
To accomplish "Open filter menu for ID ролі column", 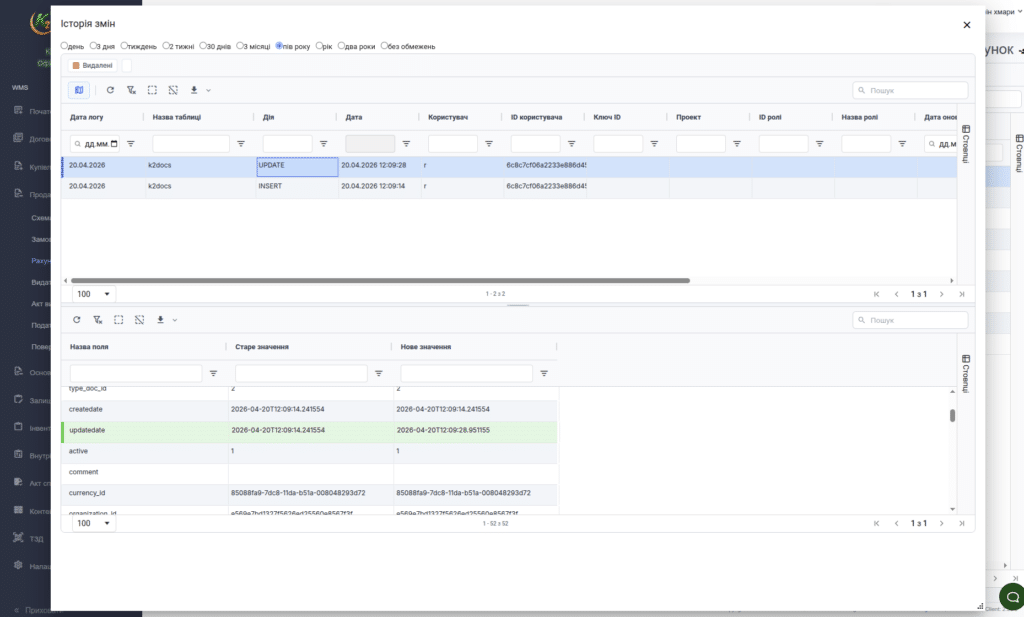I will tap(819, 144).
